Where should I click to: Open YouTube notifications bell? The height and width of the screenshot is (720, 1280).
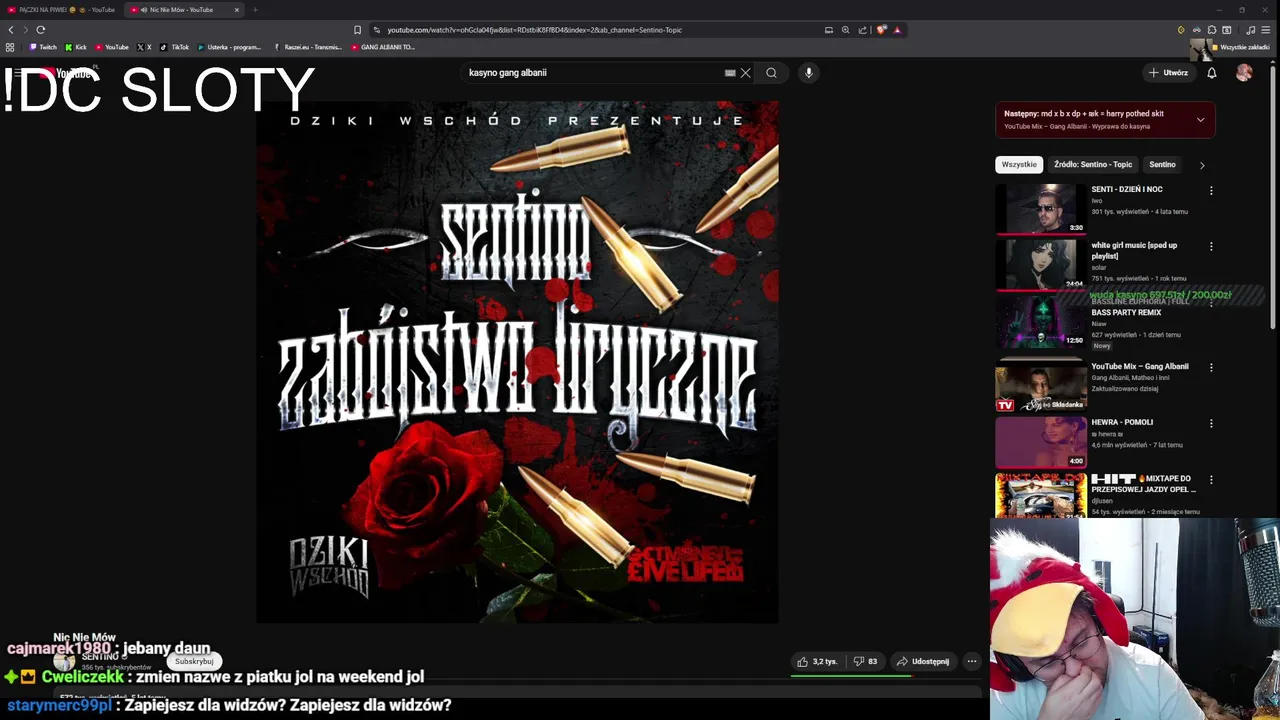click(1211, 73)
